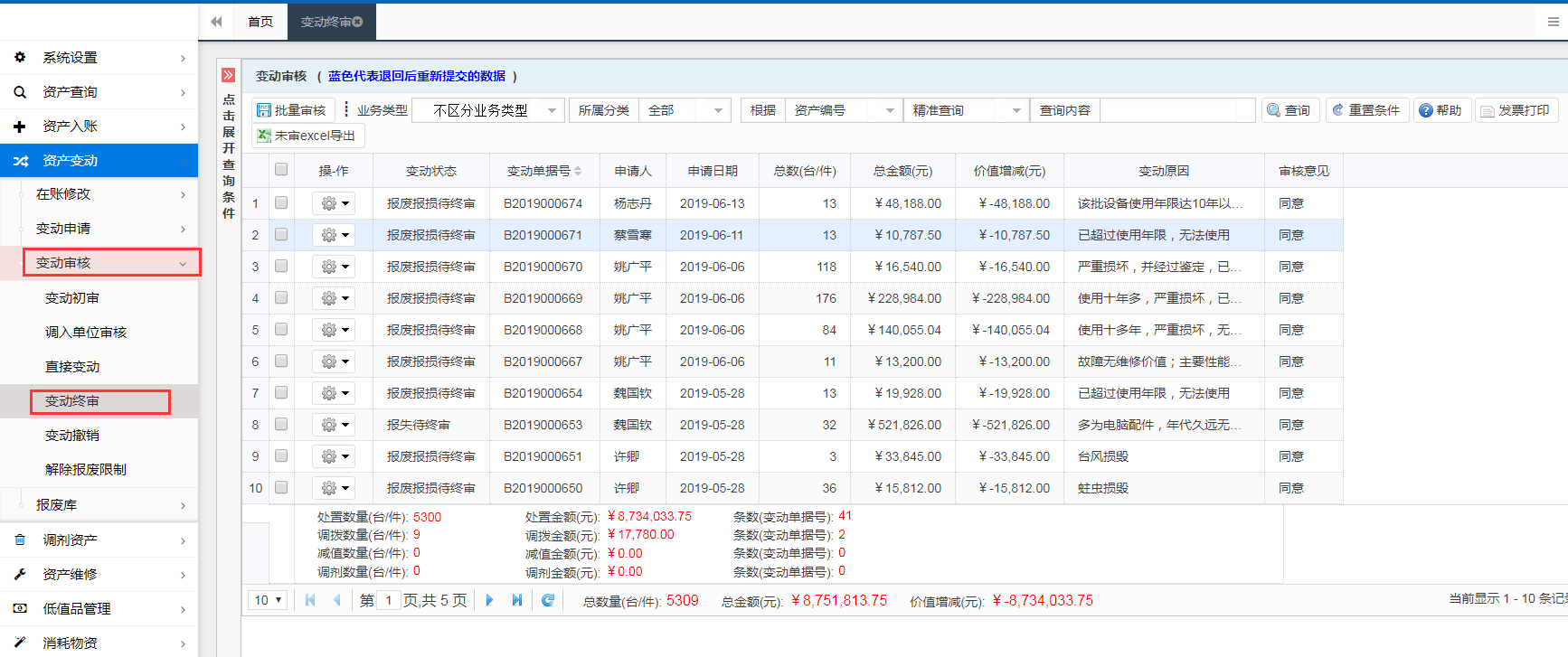Click the 查询内容 text input field
This screenshot has height=657, width=1568.
tap(1176, 110)
